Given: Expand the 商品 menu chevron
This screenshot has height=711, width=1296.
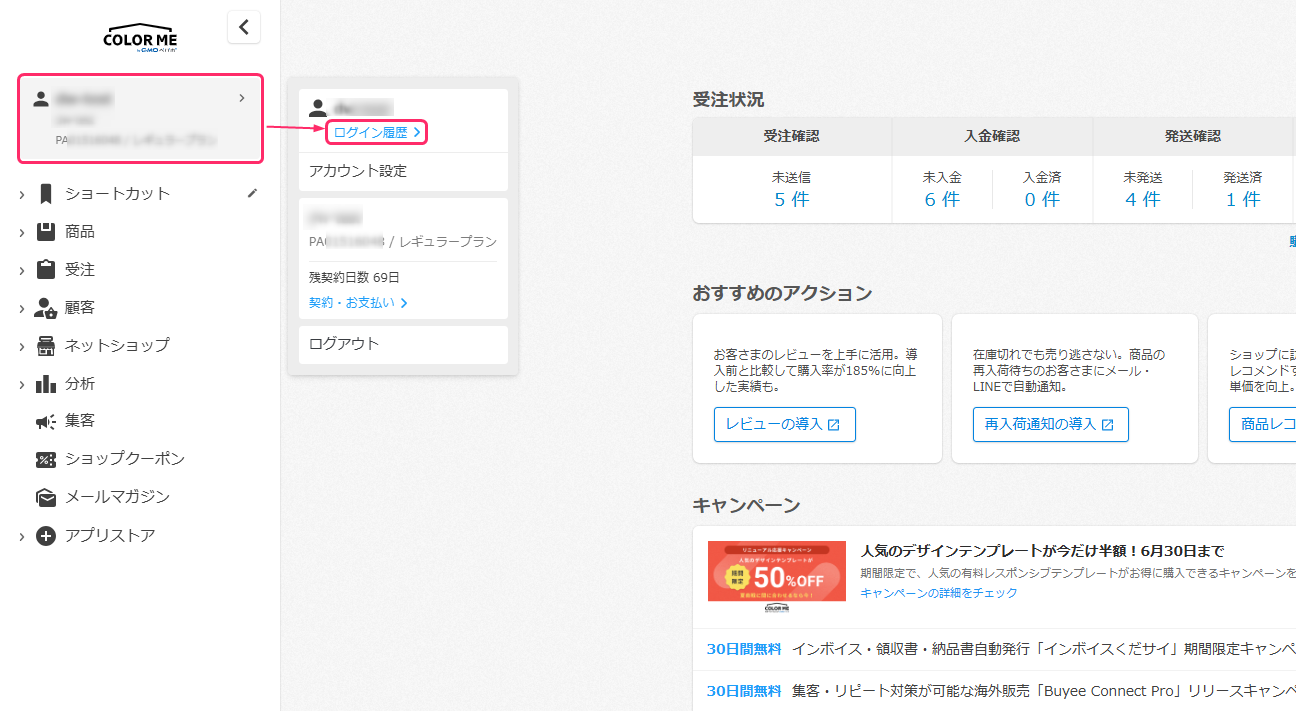Looking at the screenshot, I should pos(22,232).
